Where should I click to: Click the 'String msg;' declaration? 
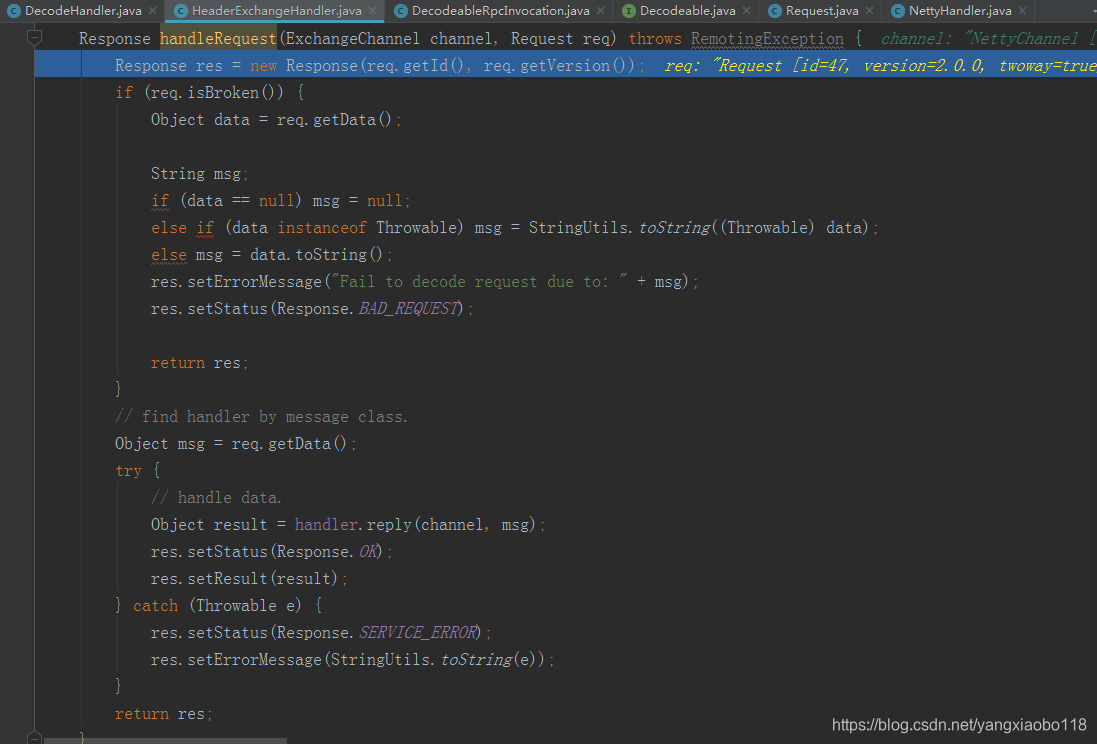199,174
